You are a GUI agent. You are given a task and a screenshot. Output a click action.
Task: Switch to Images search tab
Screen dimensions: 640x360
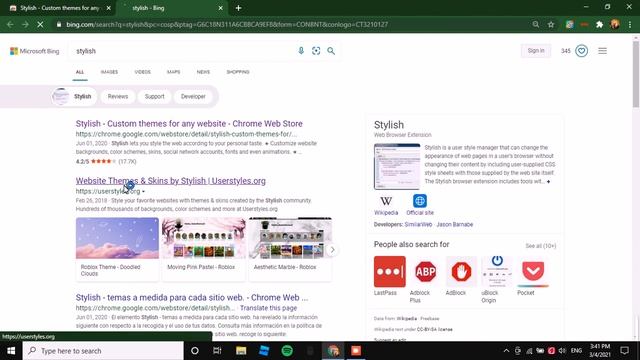point(109,72)
